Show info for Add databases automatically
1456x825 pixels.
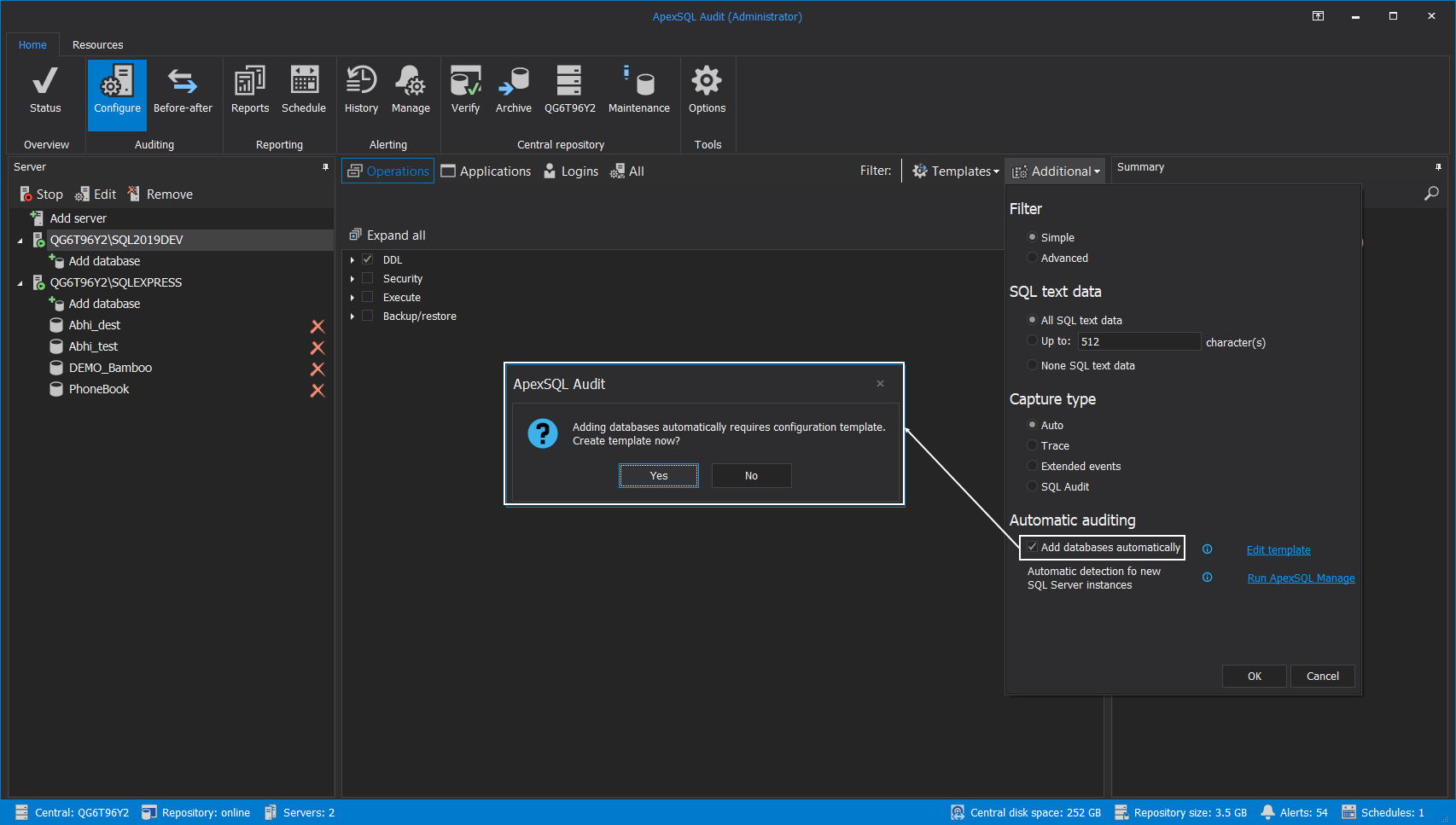[x=1207, y=549]
